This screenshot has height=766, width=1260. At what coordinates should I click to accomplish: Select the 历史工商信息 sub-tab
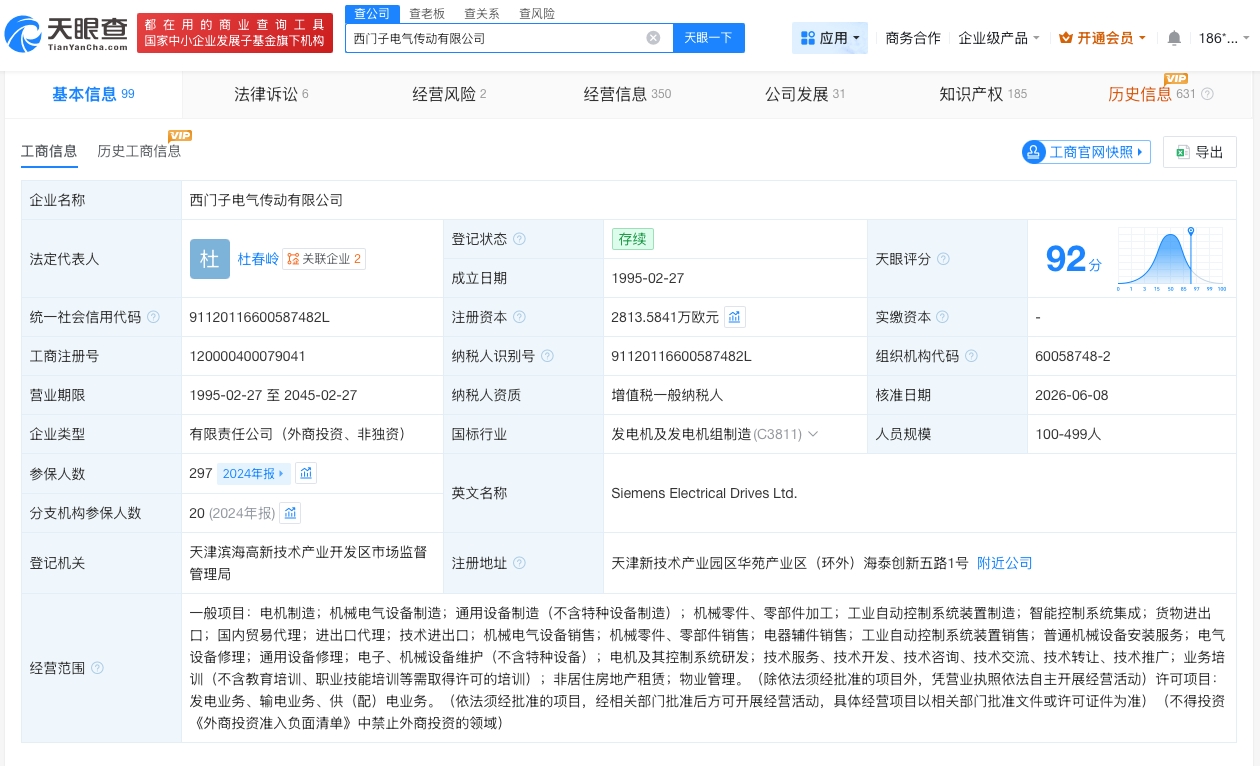(139, 151)
